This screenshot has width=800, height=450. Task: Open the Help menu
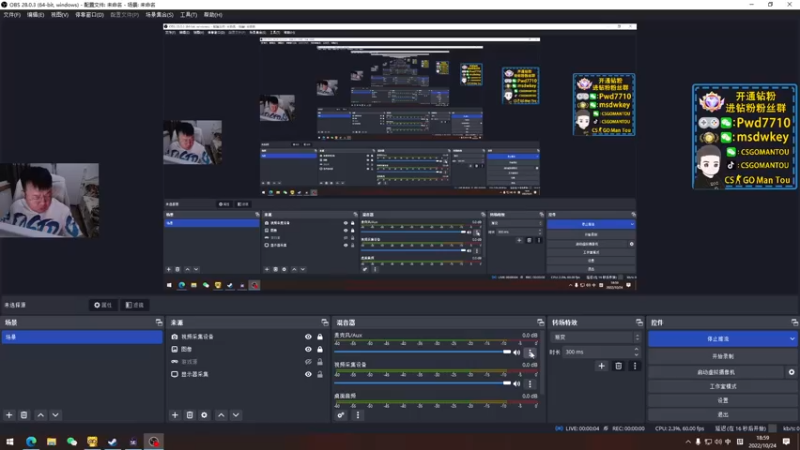pos(213,15)
